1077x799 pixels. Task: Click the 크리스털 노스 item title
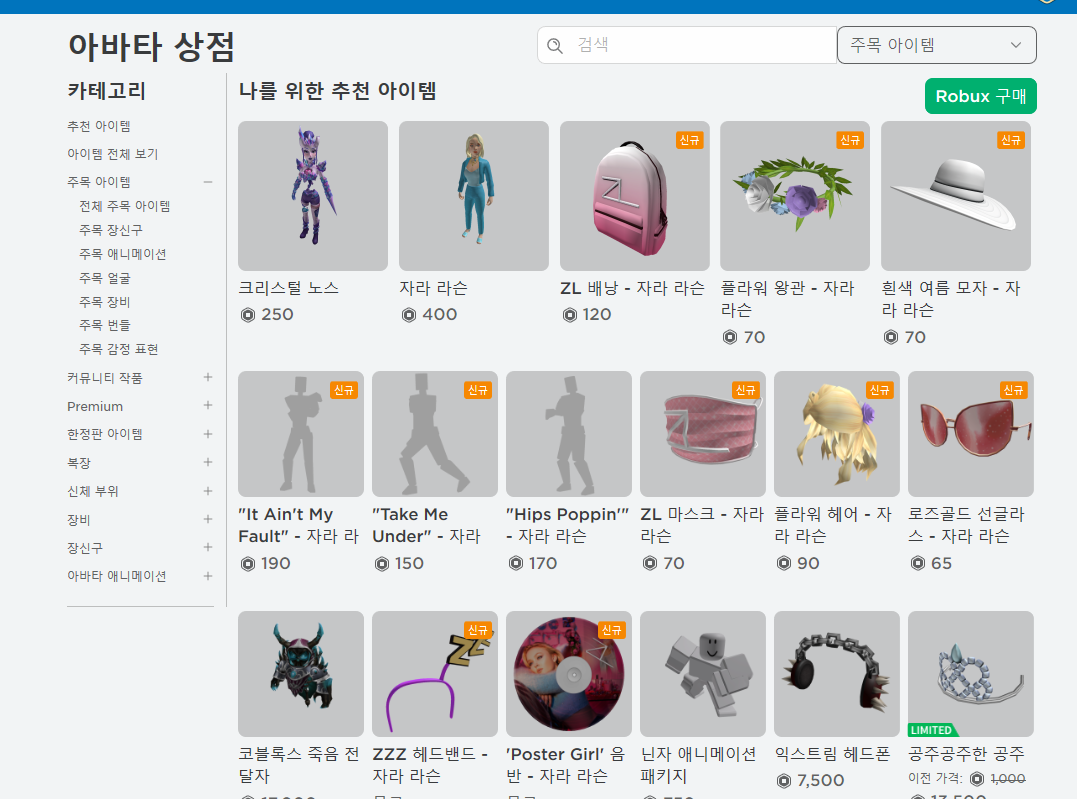coord(288,288)
